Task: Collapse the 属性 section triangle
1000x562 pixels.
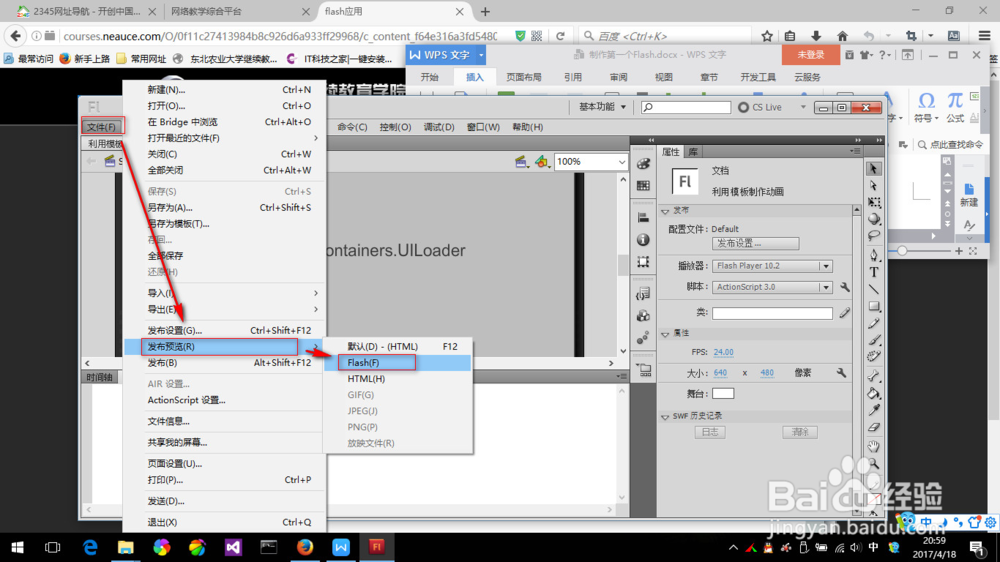Action: [665, 334]
